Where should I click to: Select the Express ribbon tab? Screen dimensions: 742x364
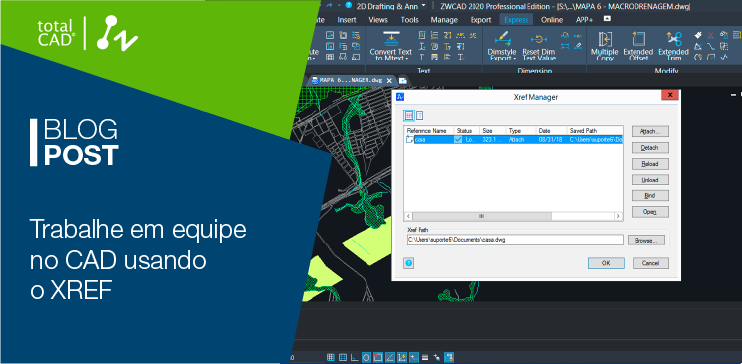pyautogui.click(x=516, y=19)
